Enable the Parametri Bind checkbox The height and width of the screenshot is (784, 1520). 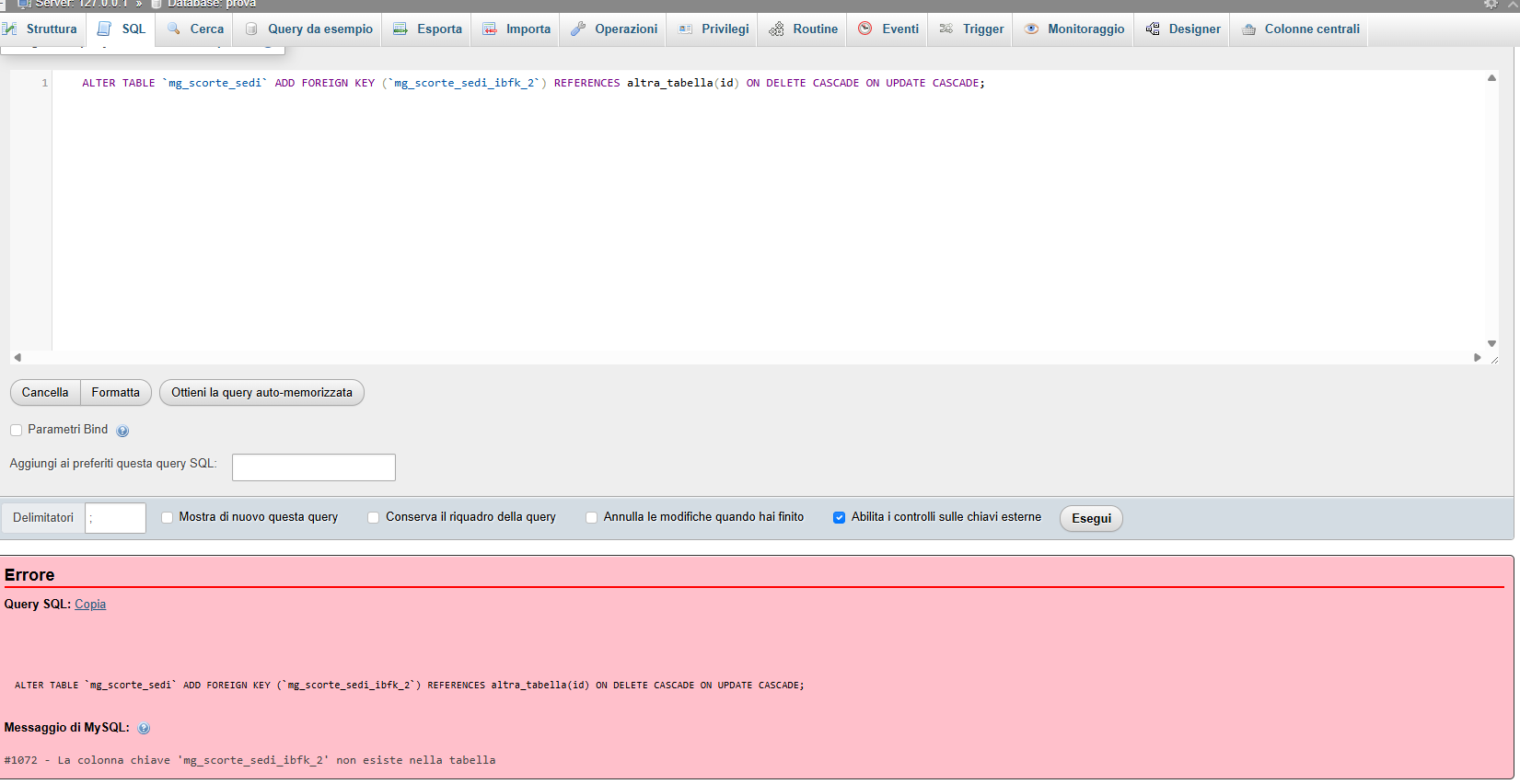click(x=16, y=430)
